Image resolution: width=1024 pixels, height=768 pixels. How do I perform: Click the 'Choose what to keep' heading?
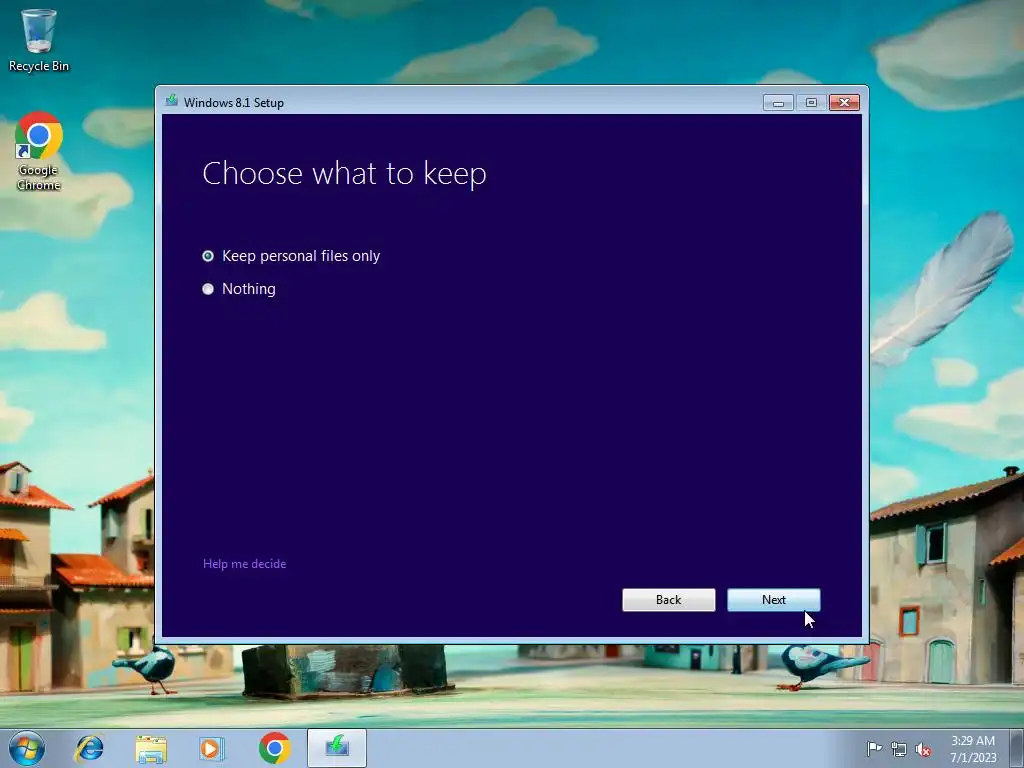click(x=344, y=174)
